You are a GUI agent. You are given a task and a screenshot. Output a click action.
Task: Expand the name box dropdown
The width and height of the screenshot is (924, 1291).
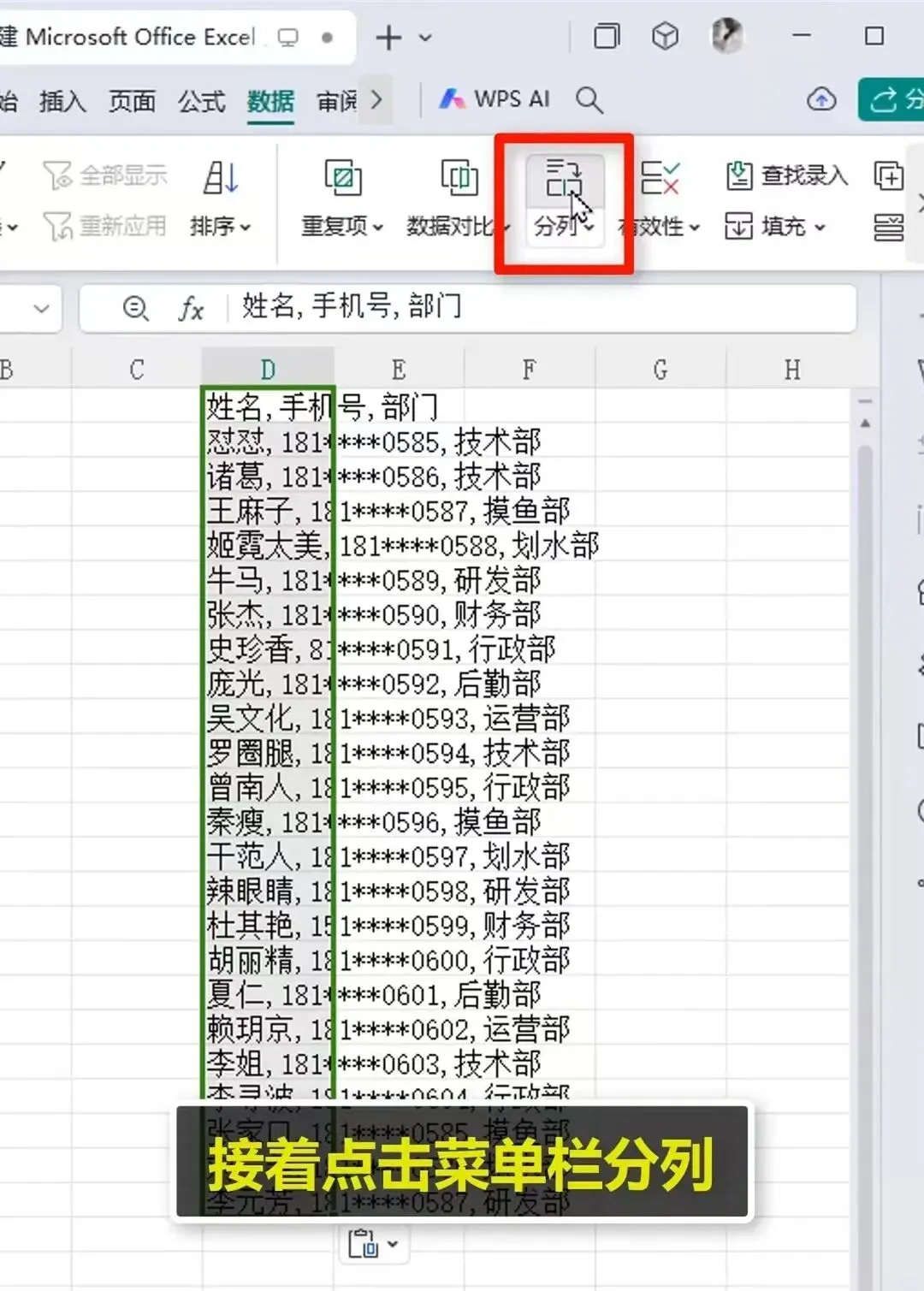tap(41, 309)
